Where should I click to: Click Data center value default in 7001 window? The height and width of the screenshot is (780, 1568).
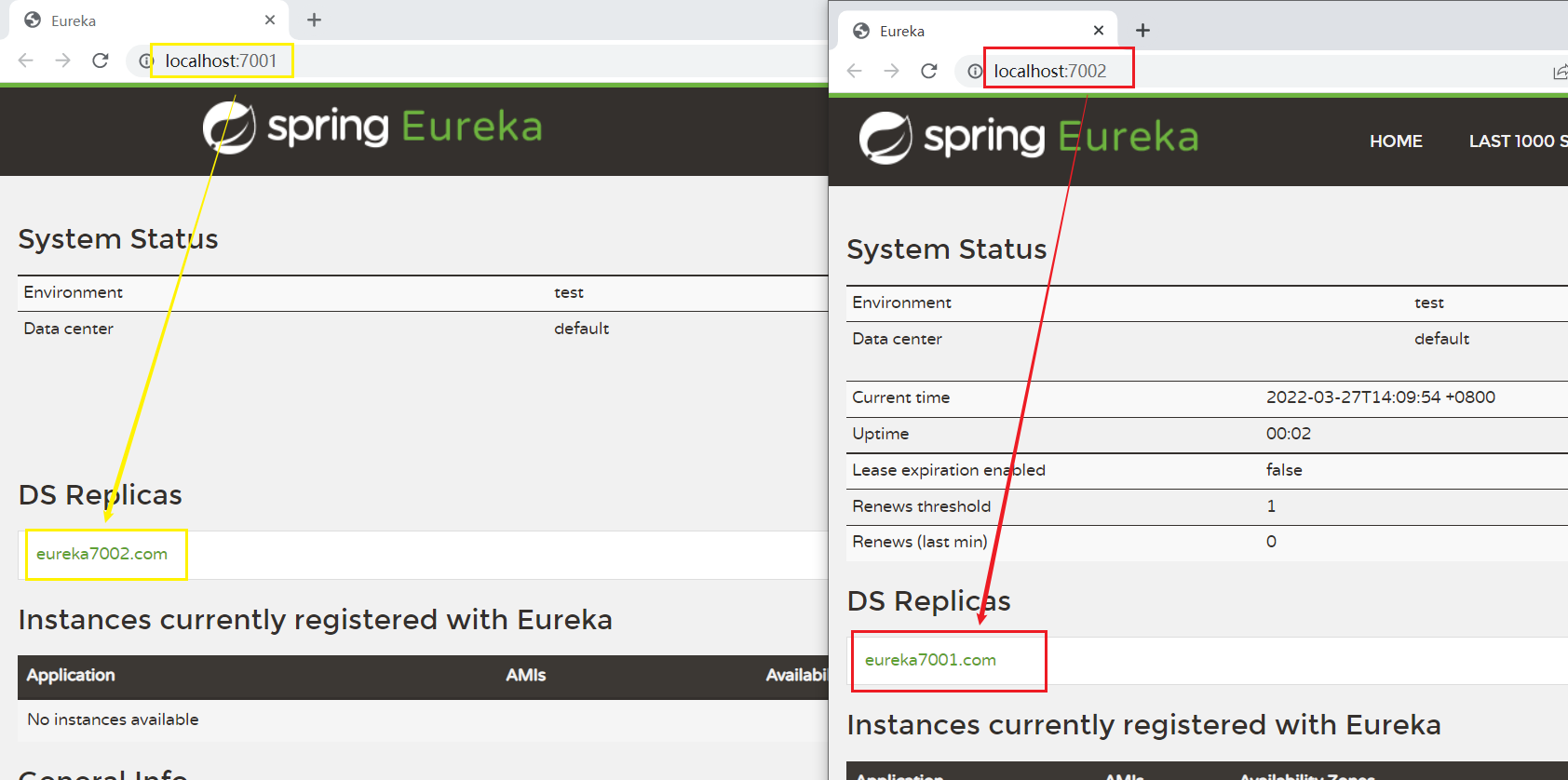point(582,329)
